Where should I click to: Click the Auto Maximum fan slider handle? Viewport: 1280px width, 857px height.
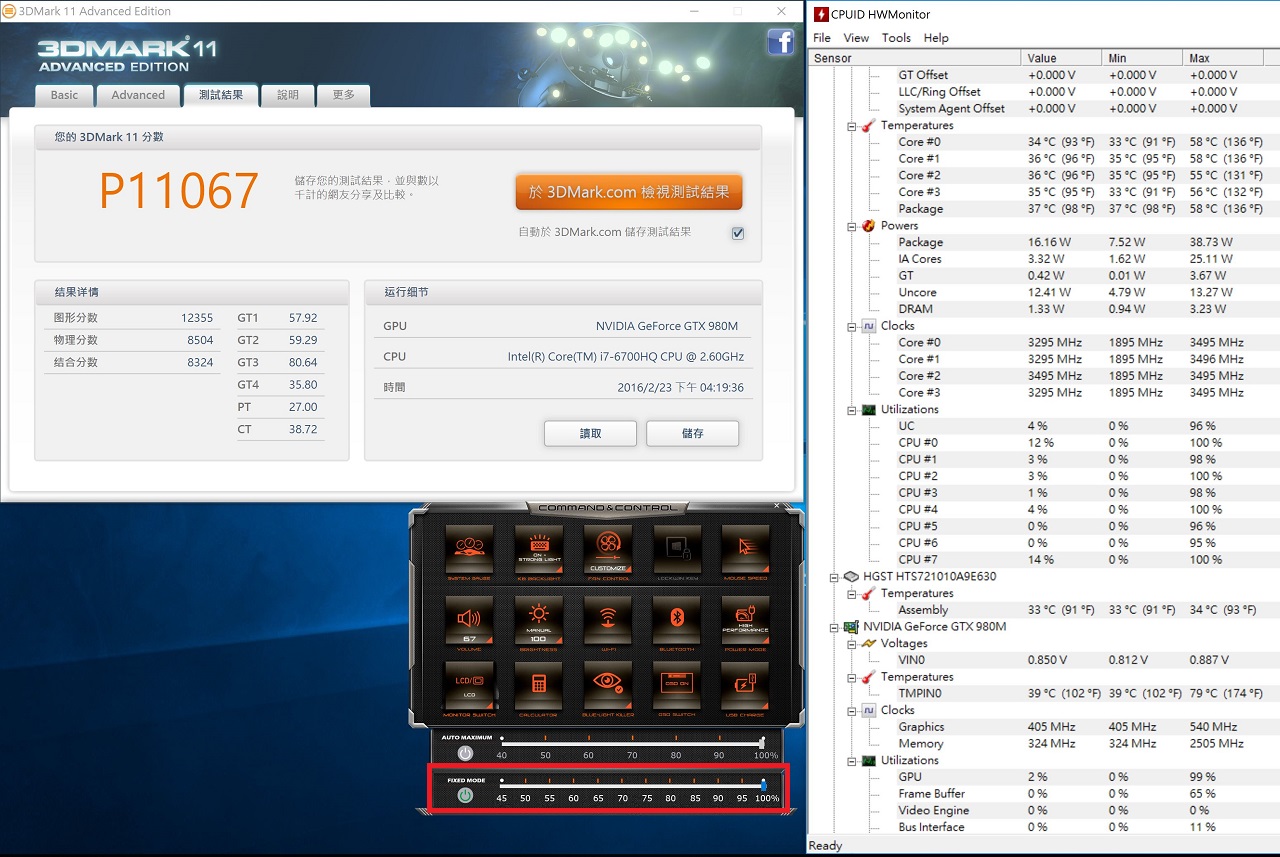[763, 743]
